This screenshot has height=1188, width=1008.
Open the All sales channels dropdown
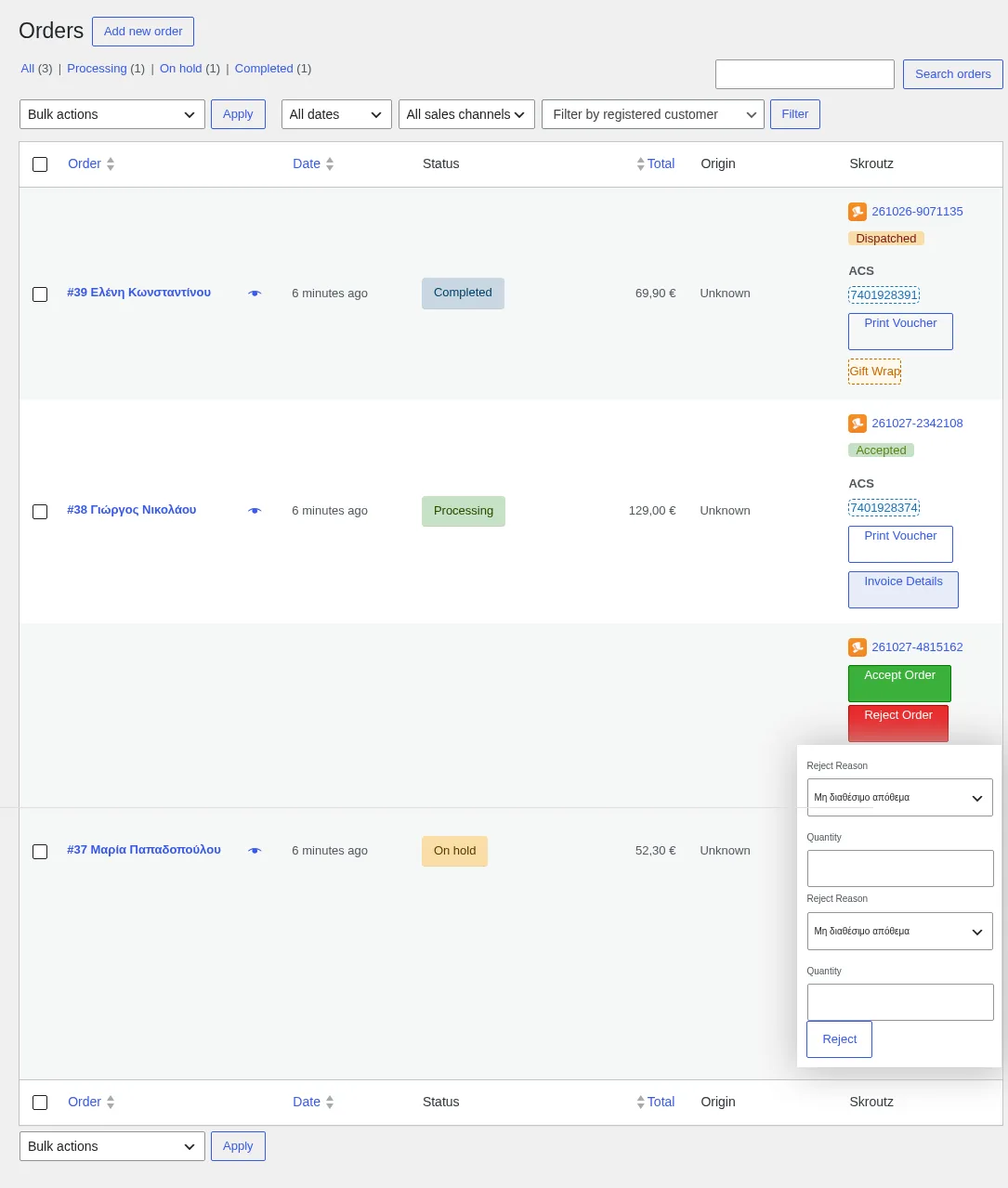[x=466, y=114]
